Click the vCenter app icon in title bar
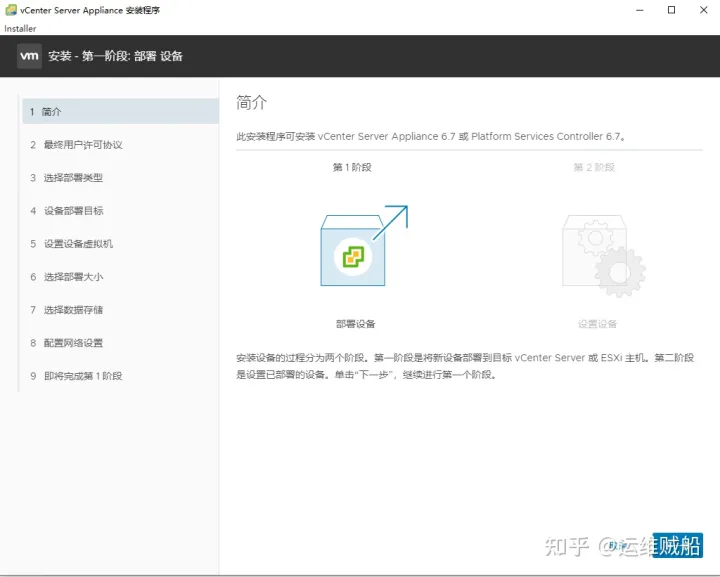Image resolution: width=720 pixels, height=577 pixels. pyautogui.click(x=10, y=10)
